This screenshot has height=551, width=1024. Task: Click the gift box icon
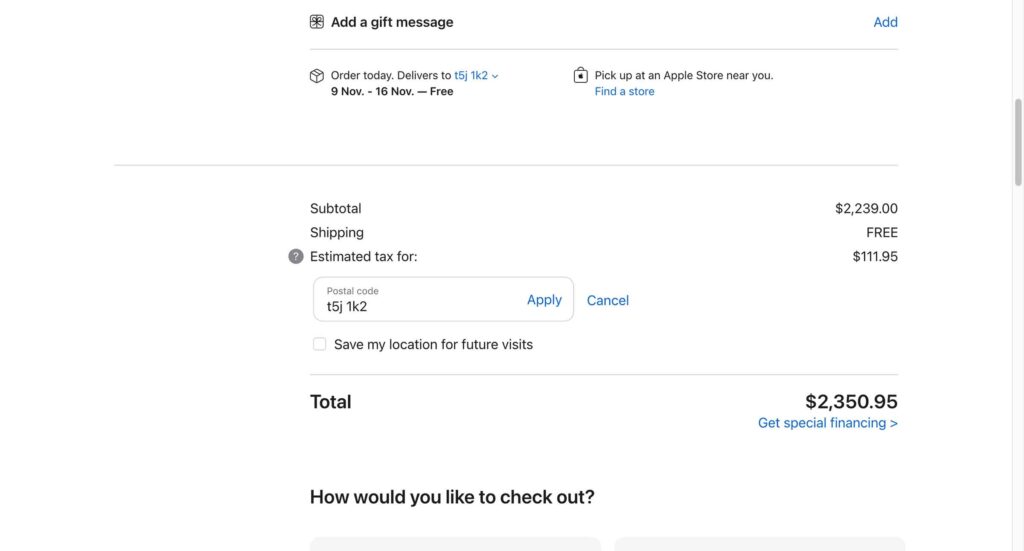tap(317, 22)
